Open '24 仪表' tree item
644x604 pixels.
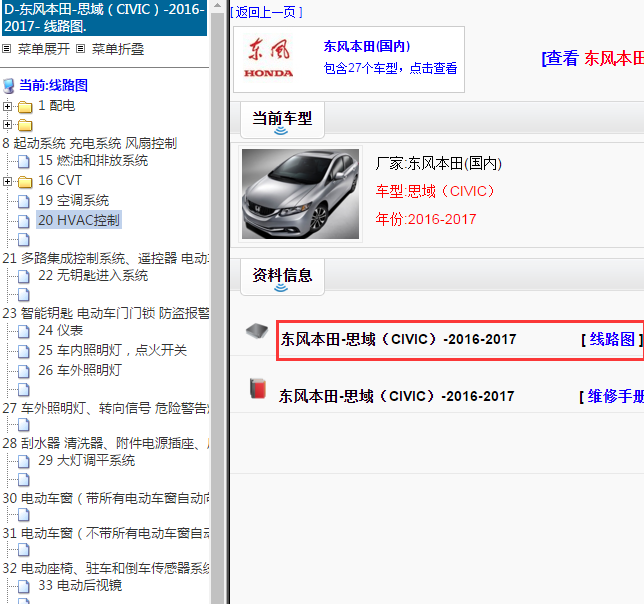pyautogui.click(x=60, y=330)
